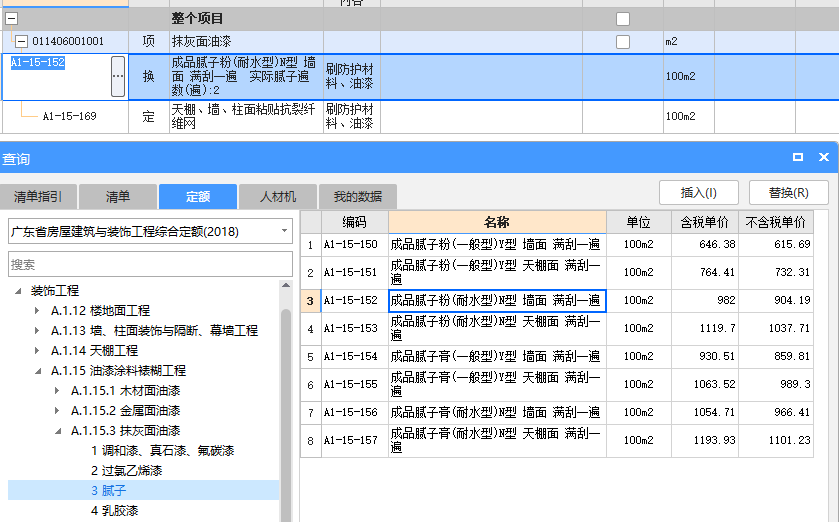Switch to the 定额 tab
The width and height of the screenshot is (839, 522).
pyautogui.click(x=198, y=197)
